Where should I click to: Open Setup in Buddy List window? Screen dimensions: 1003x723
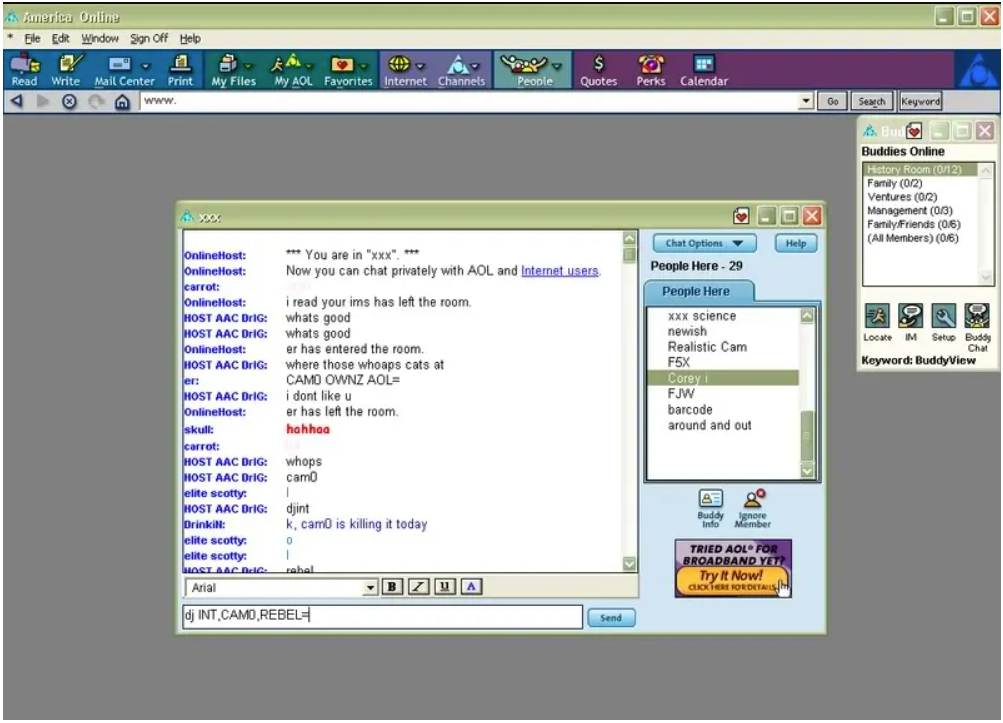coord(944,322)
